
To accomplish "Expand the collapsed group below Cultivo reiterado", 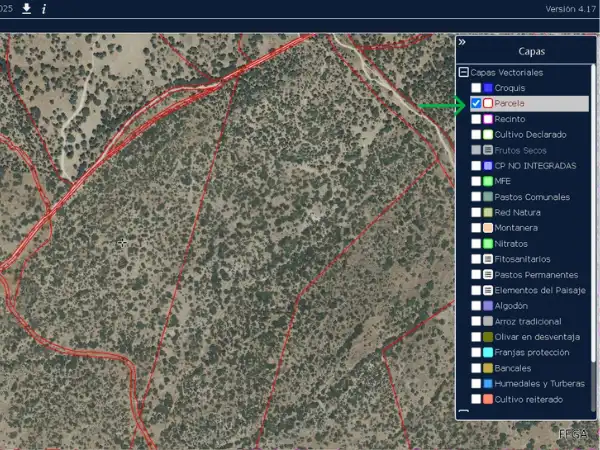I will click(463, 412).
